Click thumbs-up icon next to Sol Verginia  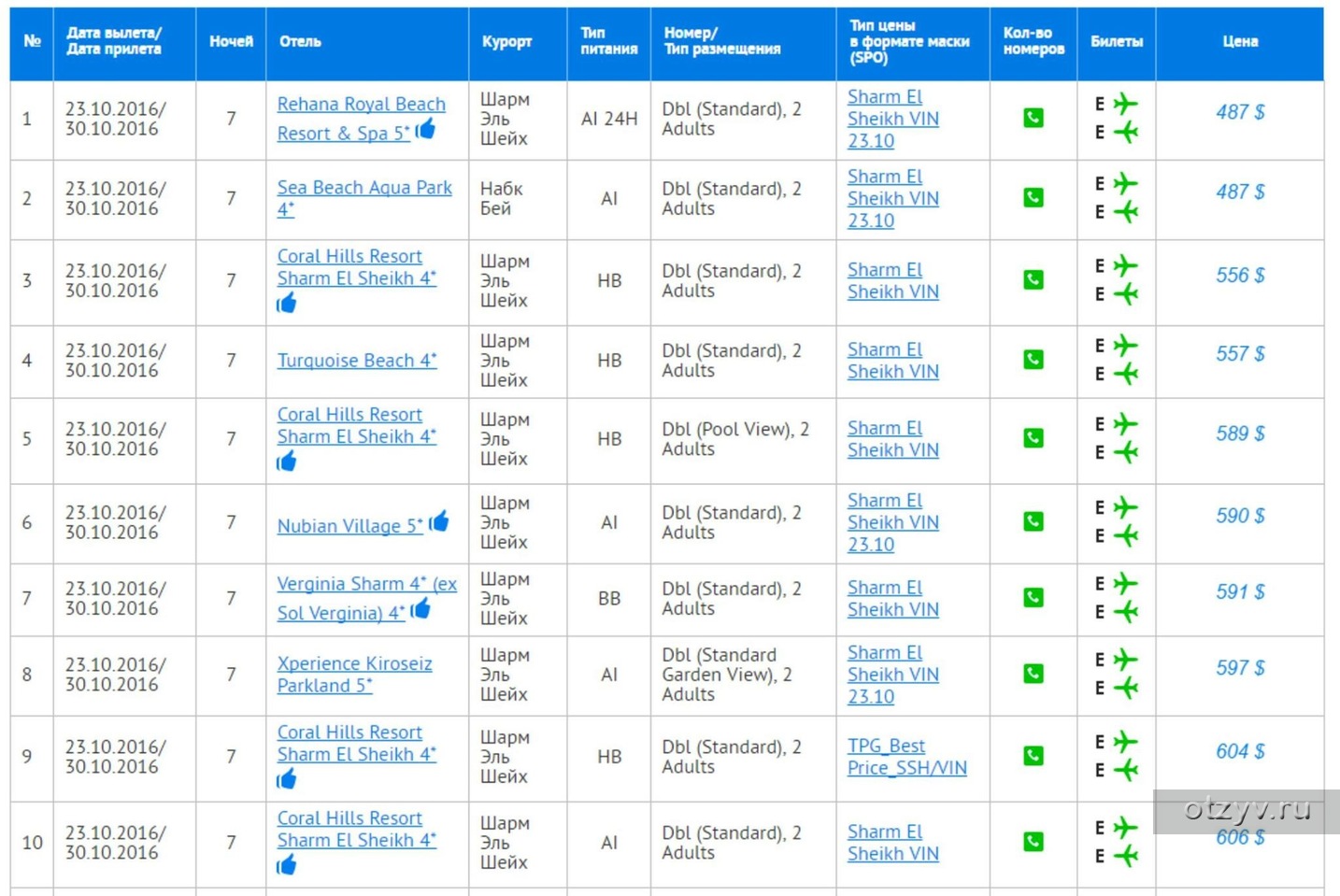click(421, 608)
